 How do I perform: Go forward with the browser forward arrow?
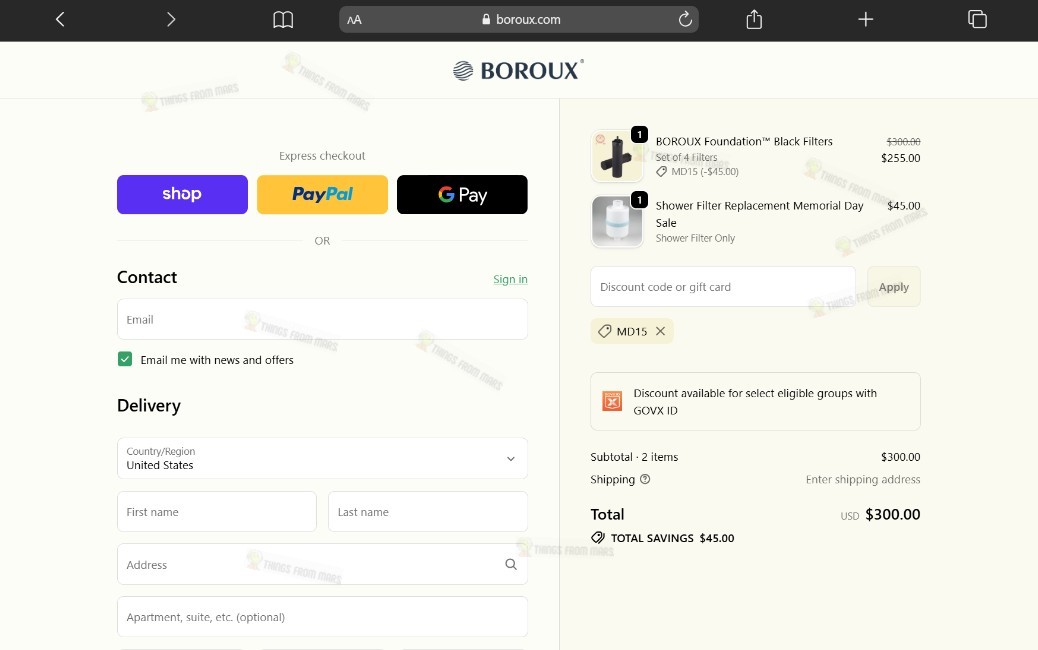coord(171,19)
